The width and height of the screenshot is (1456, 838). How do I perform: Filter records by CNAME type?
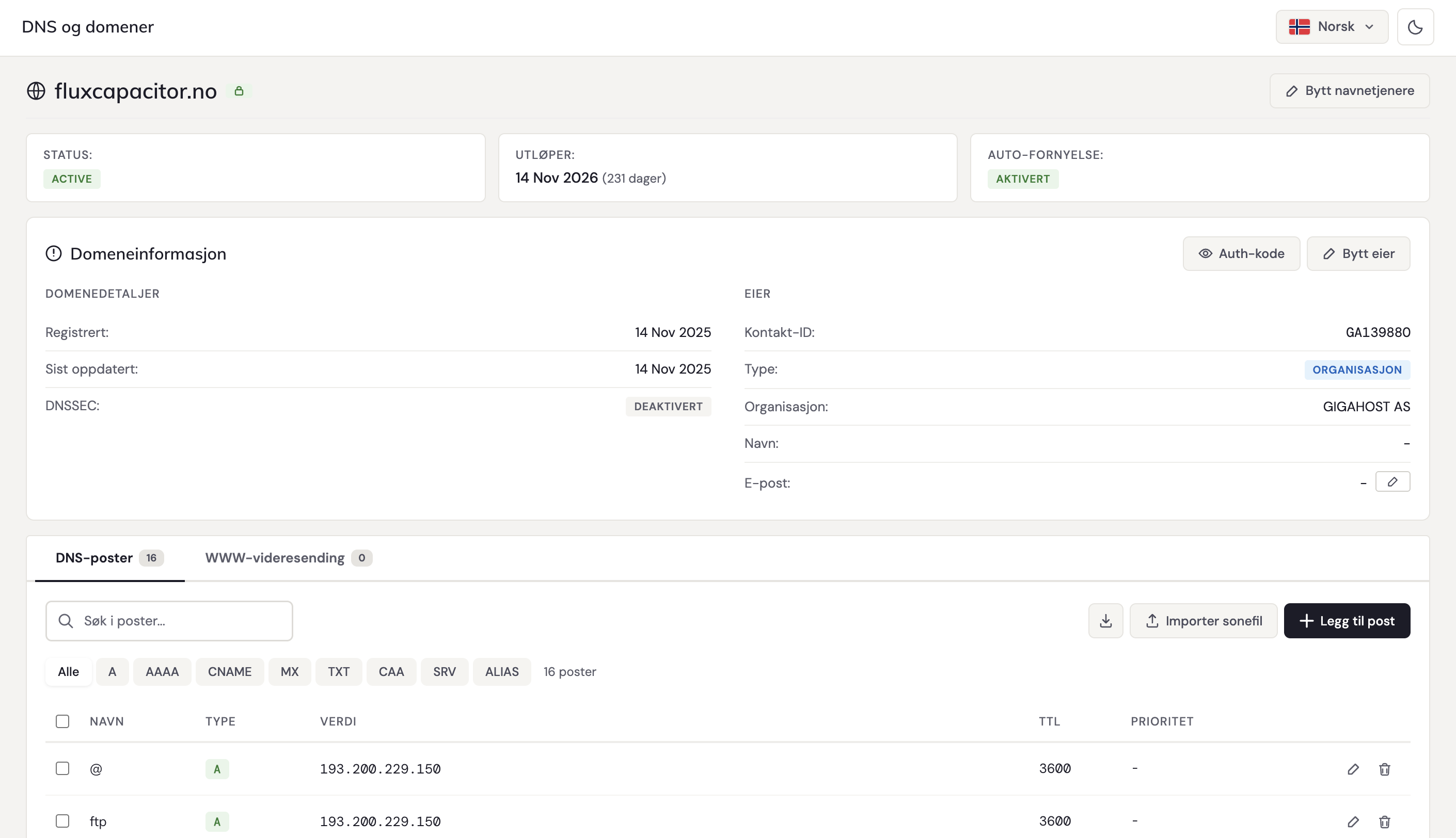click(229, 672)
